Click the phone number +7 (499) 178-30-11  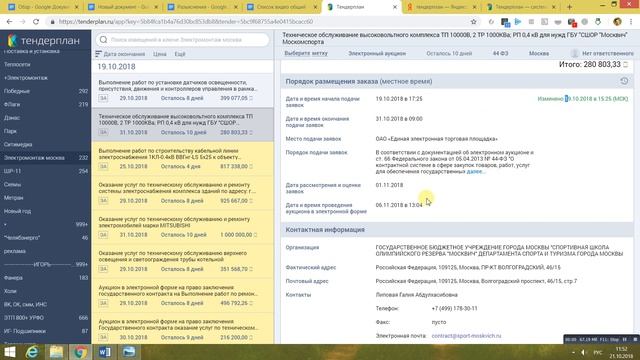point(454,309)
